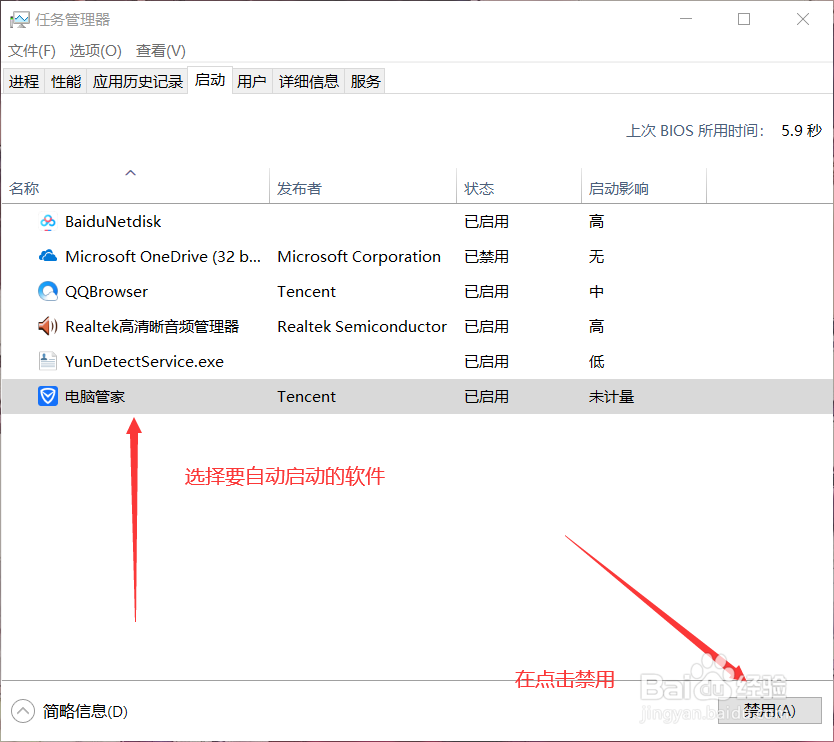
Task: Close the Task Manager window
Action: (803, 19)
